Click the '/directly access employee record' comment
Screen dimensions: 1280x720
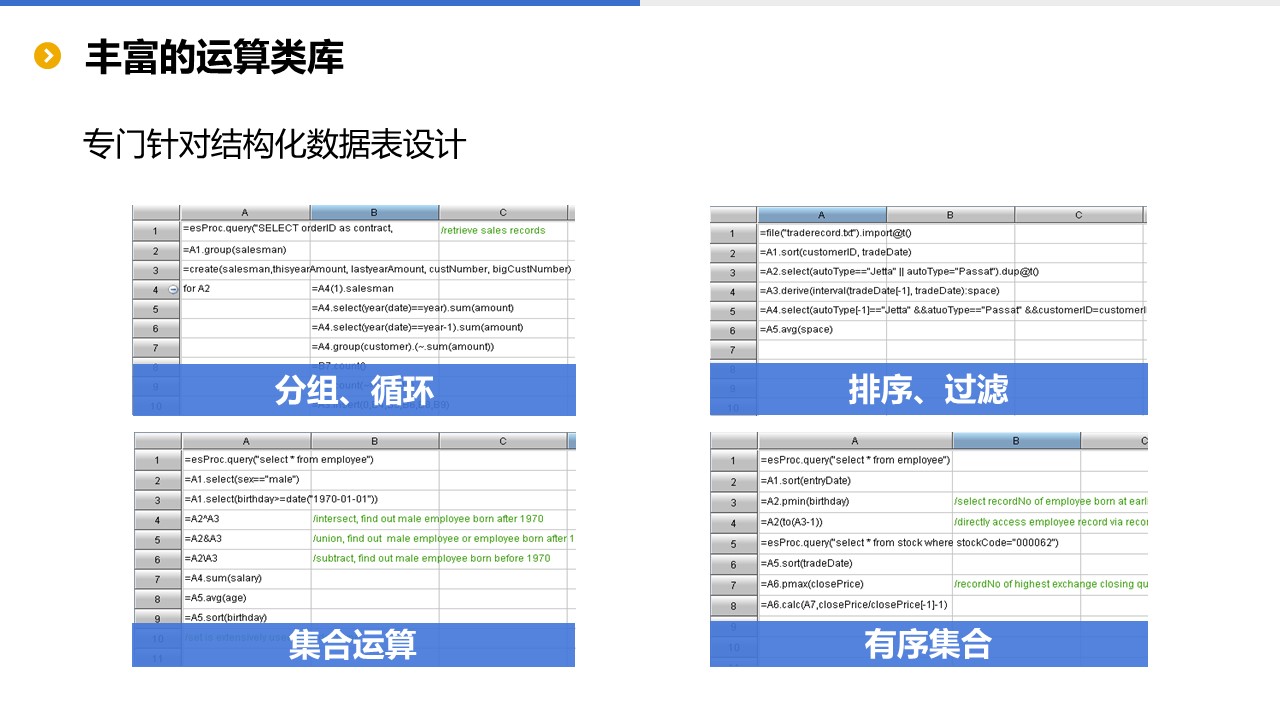click(x=1050, y=523)
